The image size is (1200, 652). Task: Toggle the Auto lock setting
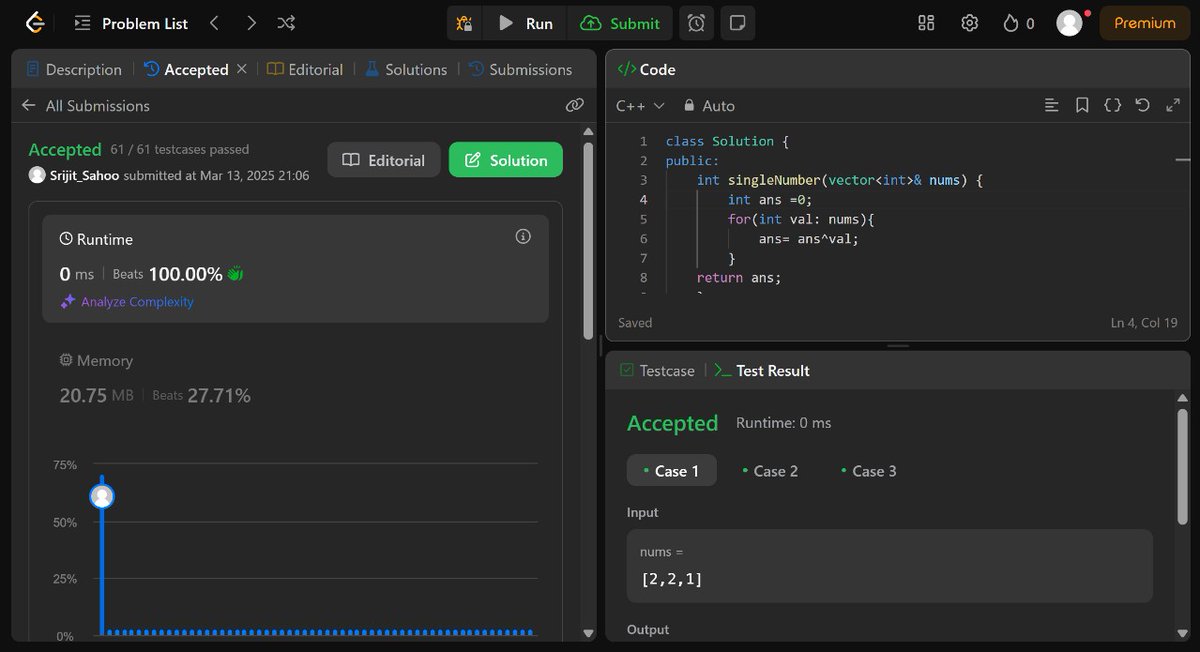coord(709,105)
